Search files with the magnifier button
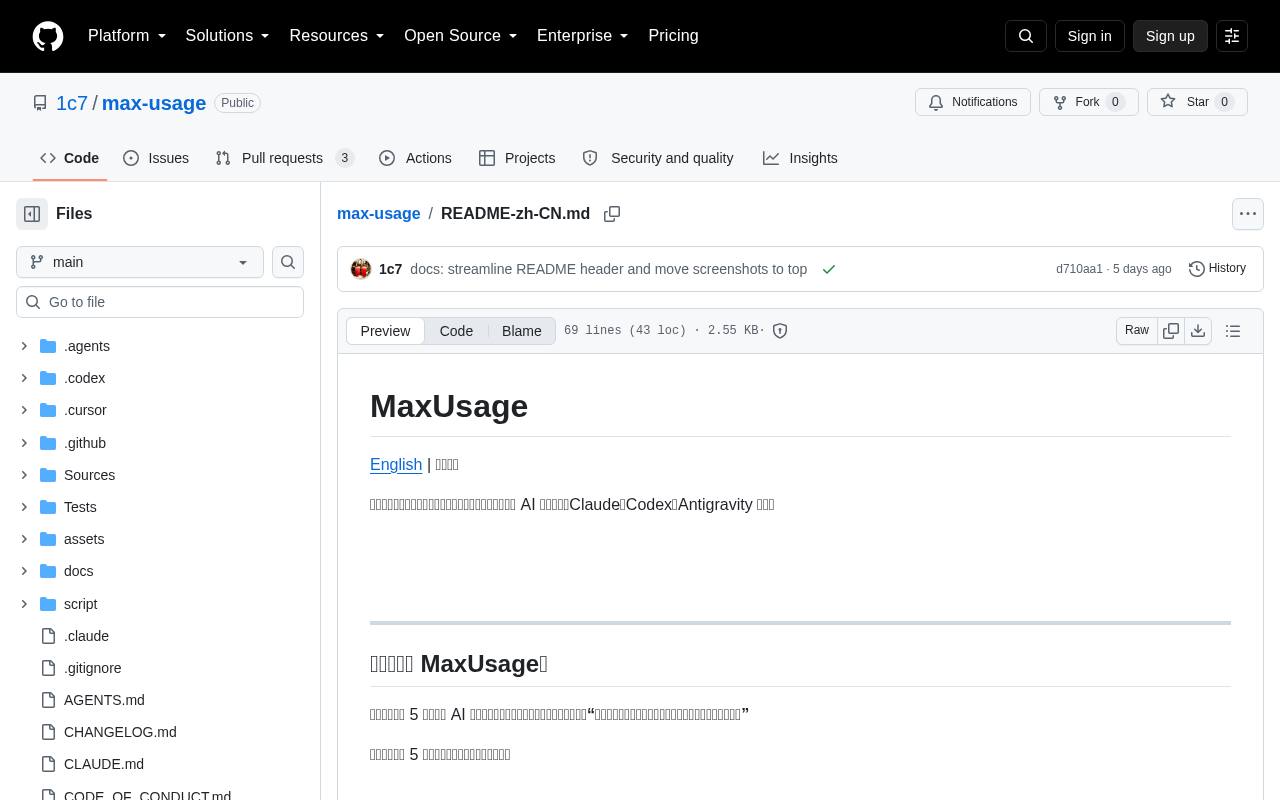Viewport: 1280px width, 800px height. tap(288, 262)
